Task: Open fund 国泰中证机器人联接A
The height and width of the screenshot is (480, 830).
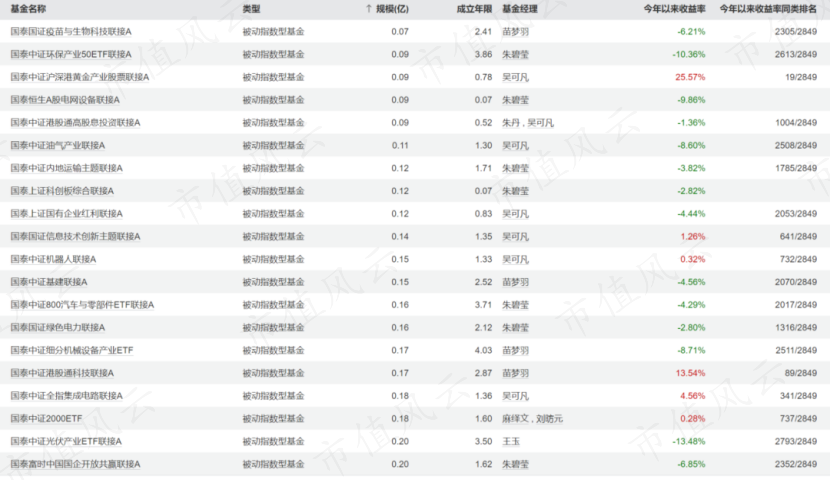Action: click(x=53, y=259)
